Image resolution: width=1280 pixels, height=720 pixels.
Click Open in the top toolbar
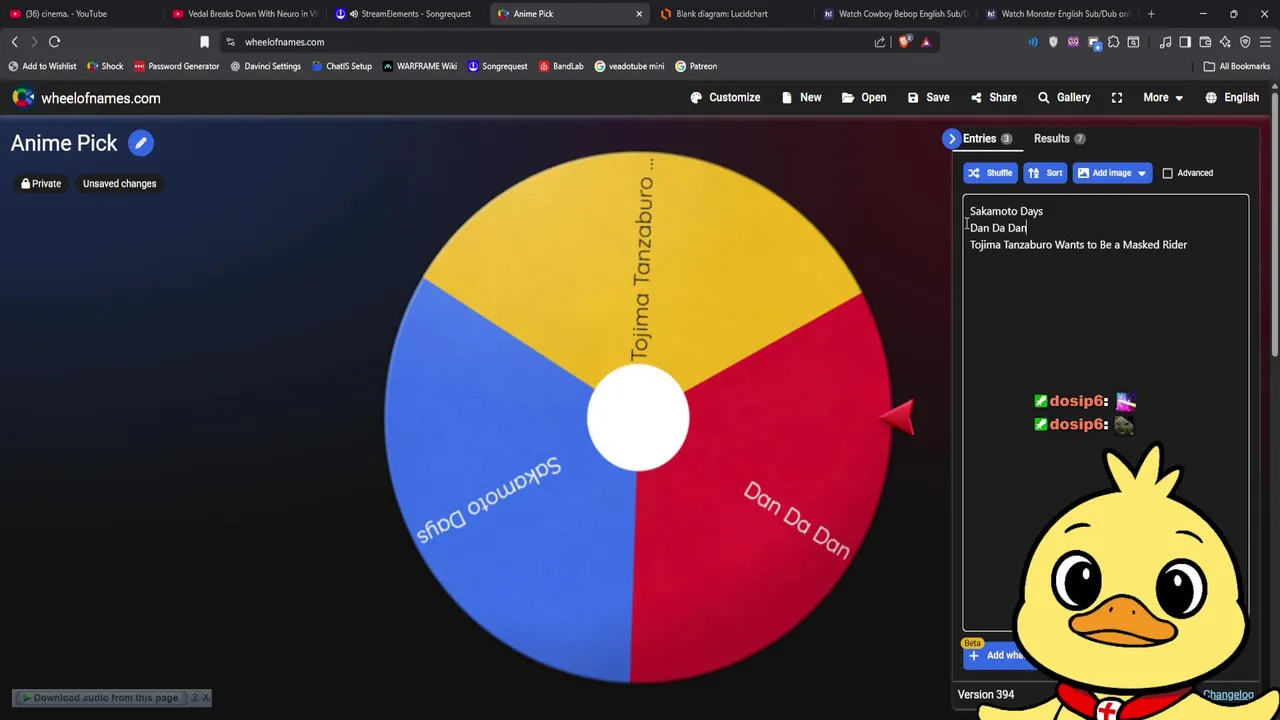coord(864,98)
